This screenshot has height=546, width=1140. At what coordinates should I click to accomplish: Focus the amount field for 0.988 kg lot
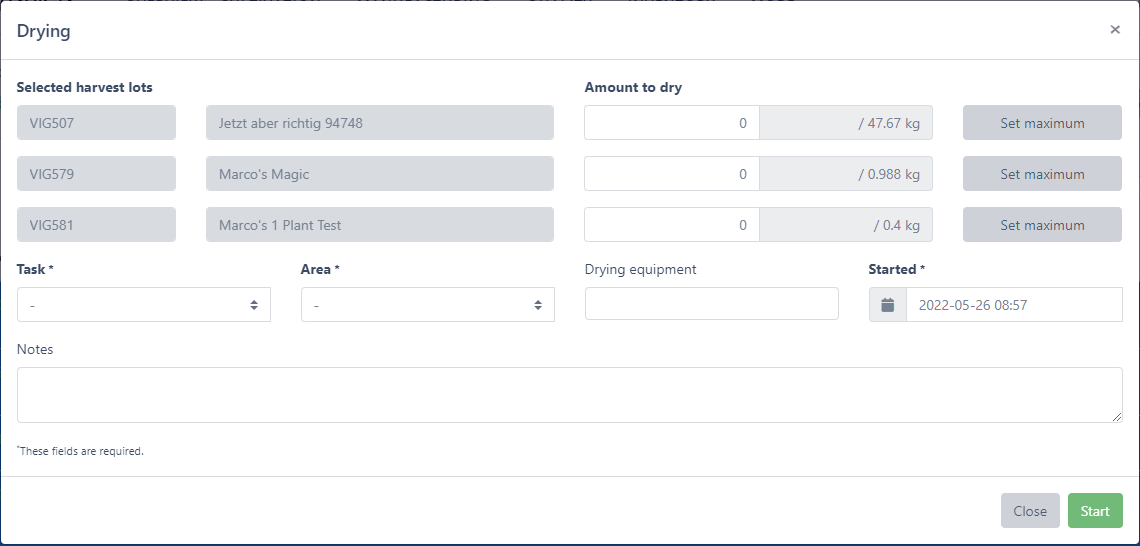pos(672,174)
